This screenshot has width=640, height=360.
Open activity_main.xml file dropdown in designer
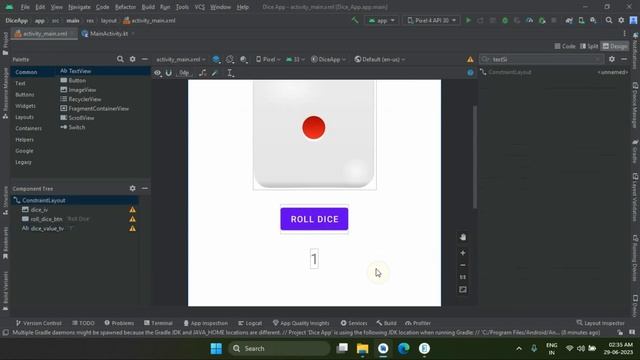click(x=181, y=60)
